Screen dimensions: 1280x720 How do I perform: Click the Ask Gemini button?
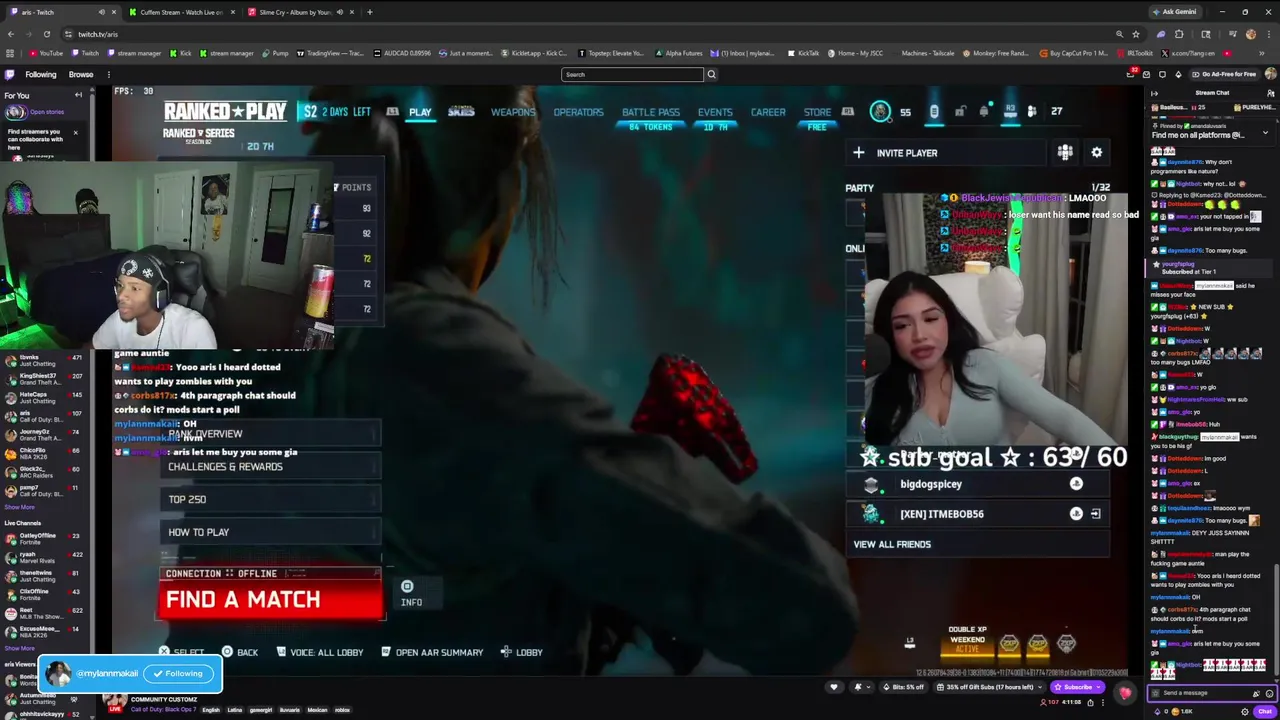pyautogui.click(x=1174, y=12)
